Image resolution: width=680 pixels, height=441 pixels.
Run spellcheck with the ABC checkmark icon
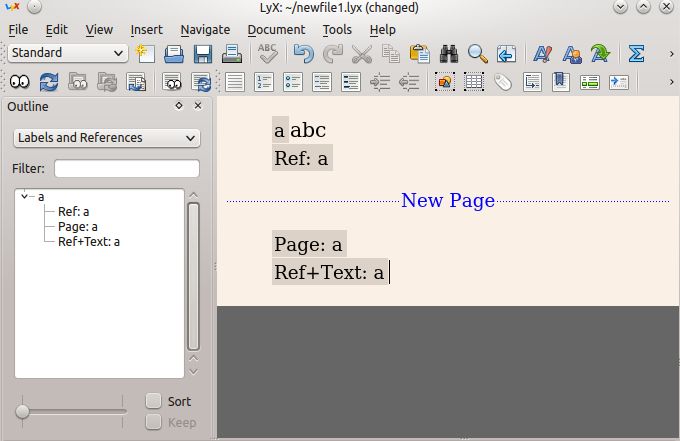(x=268, y=54)
